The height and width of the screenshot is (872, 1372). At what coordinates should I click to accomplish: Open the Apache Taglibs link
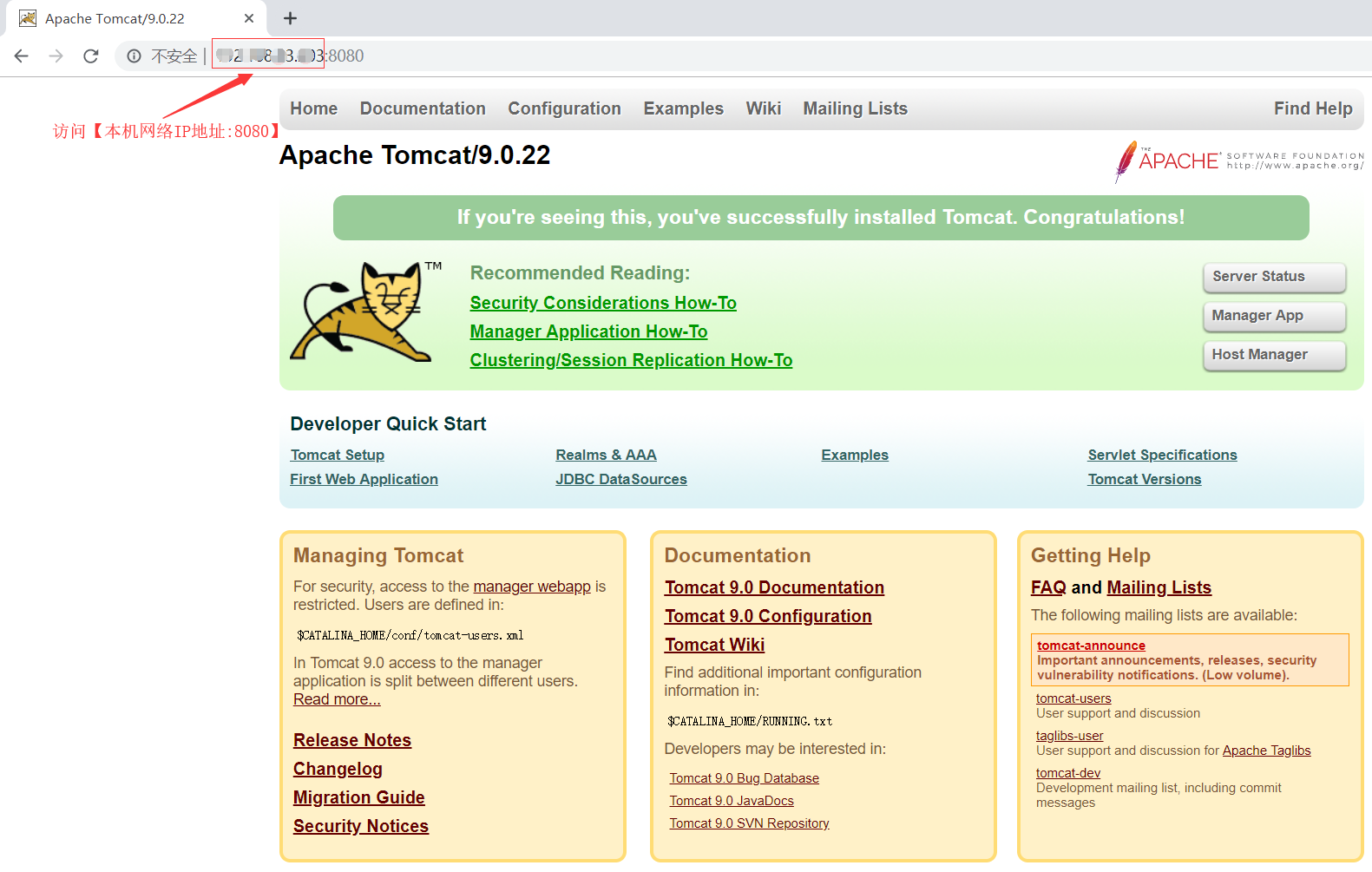coord(1266,751)
